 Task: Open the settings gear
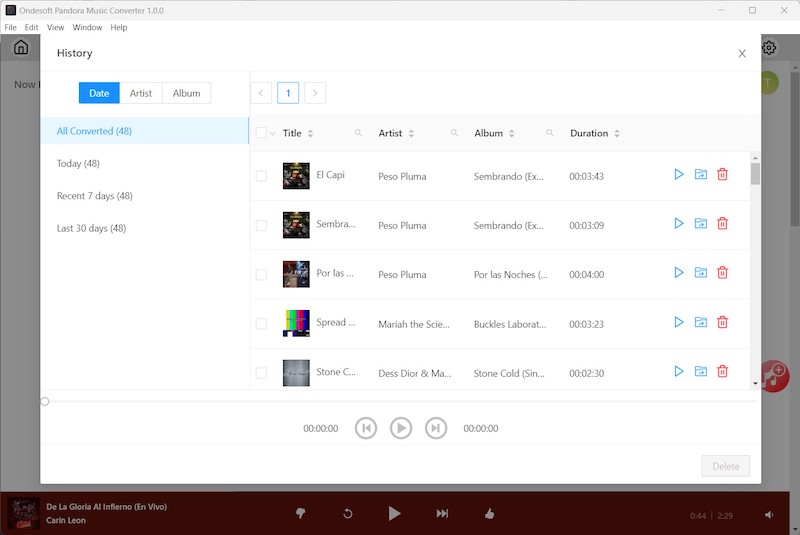(x=769, y=48)
